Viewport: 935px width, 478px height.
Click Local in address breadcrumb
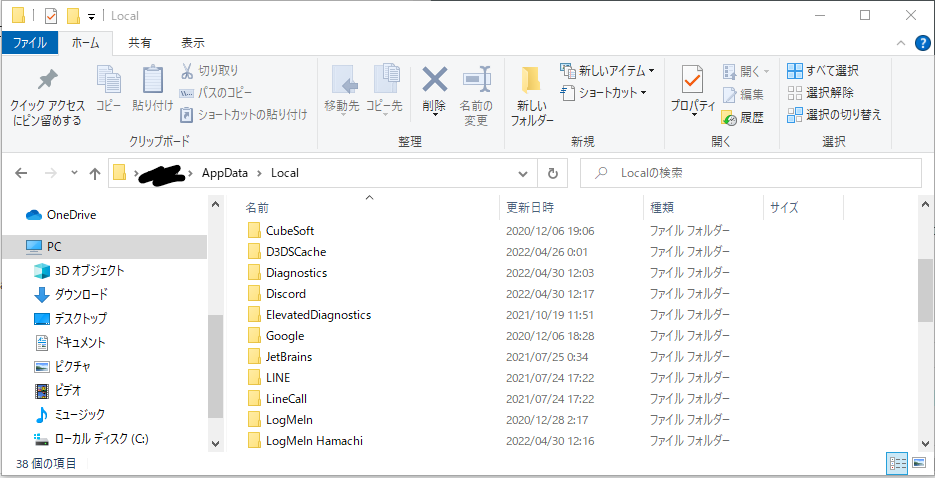coord(284,173)
